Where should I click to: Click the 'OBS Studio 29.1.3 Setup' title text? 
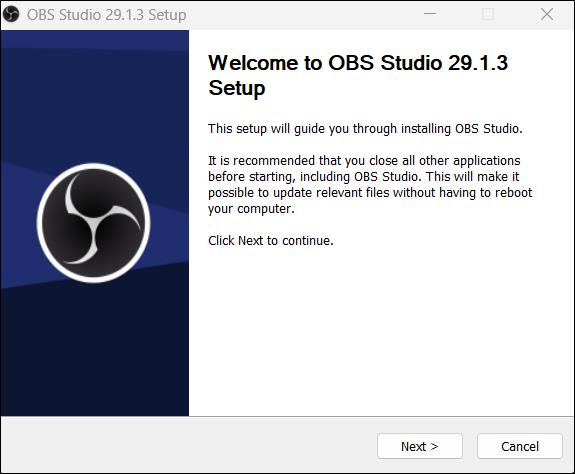pyautogui.click(x=106, y=15)
